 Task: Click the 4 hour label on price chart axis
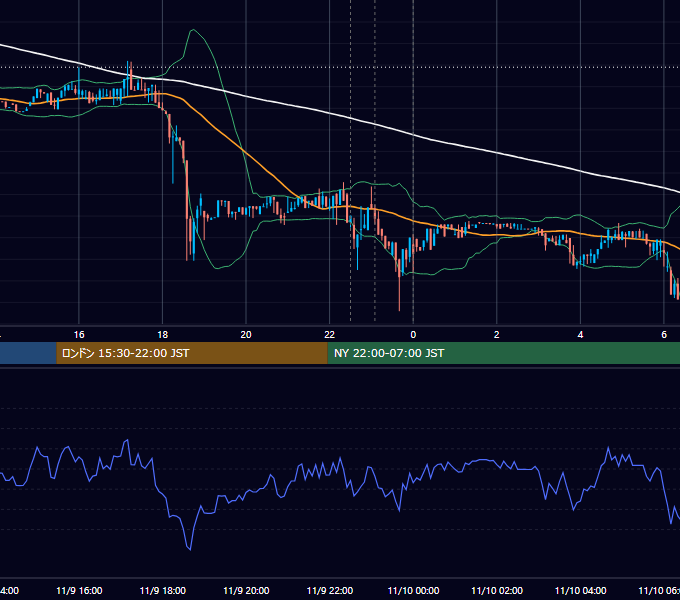[x=580, y=335]
